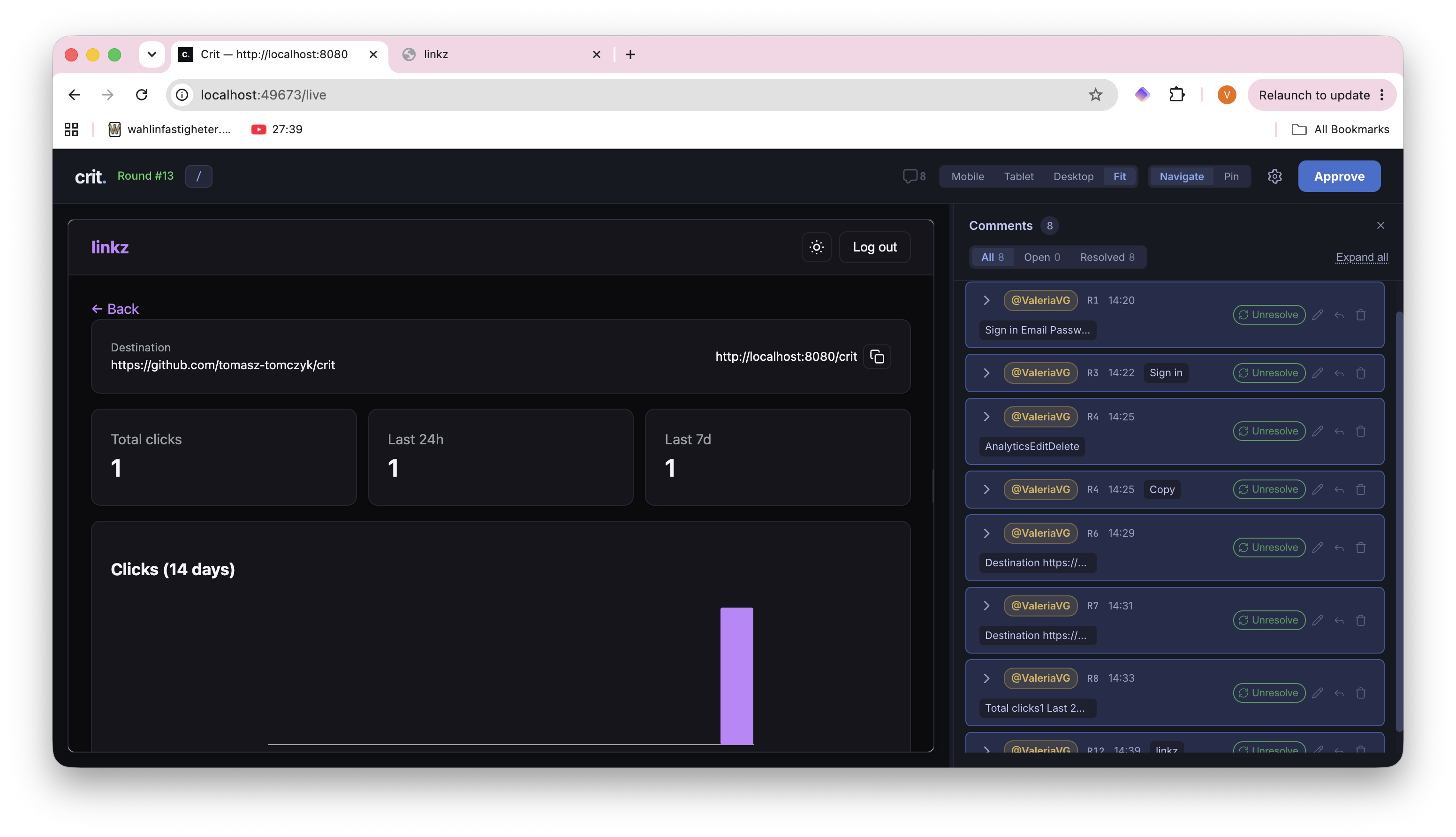Reply to the R8 14:33 comment
Image resolution: width=1456 pixels, height=837 pixels.
point(1339,692)
